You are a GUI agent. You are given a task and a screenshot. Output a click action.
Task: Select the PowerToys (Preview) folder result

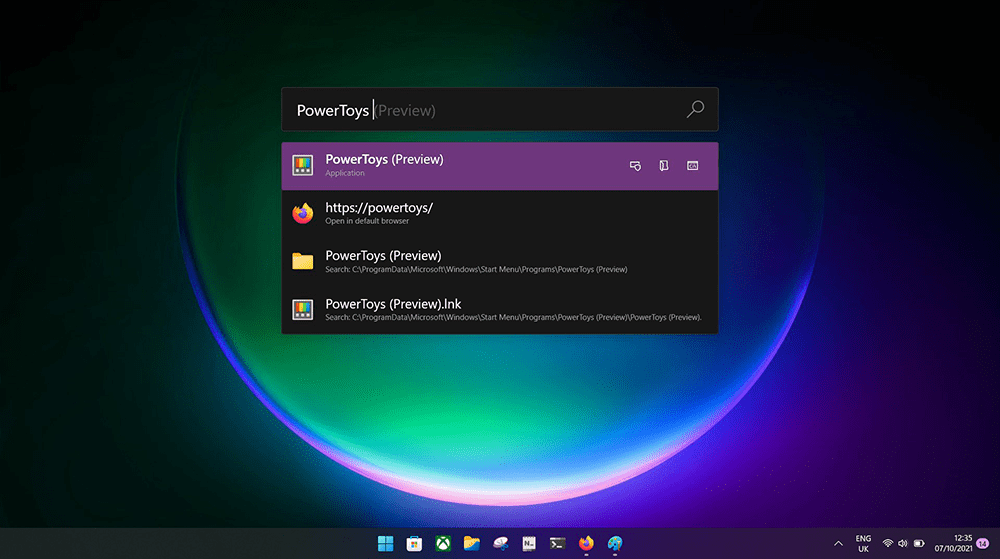[499, 261]
